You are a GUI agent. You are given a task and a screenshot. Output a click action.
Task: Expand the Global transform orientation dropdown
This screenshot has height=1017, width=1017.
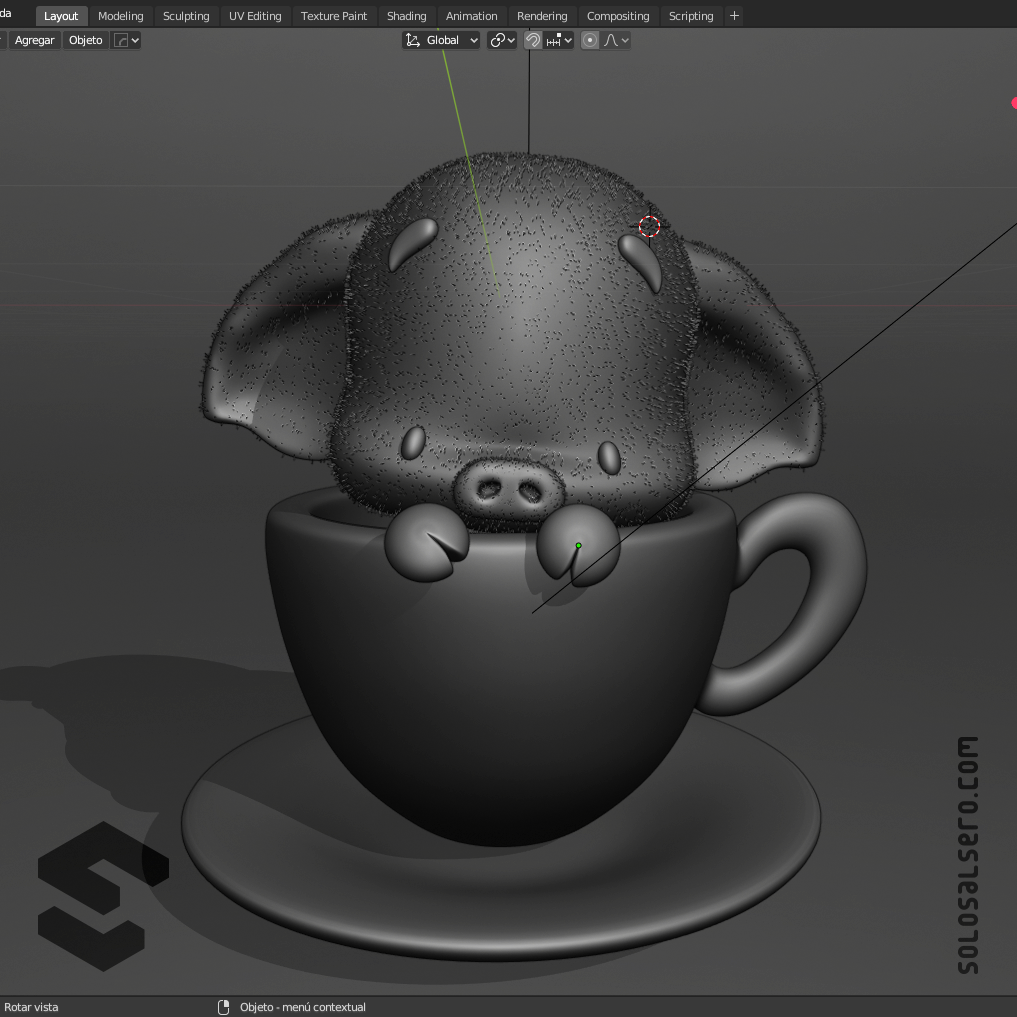(441, 40)
